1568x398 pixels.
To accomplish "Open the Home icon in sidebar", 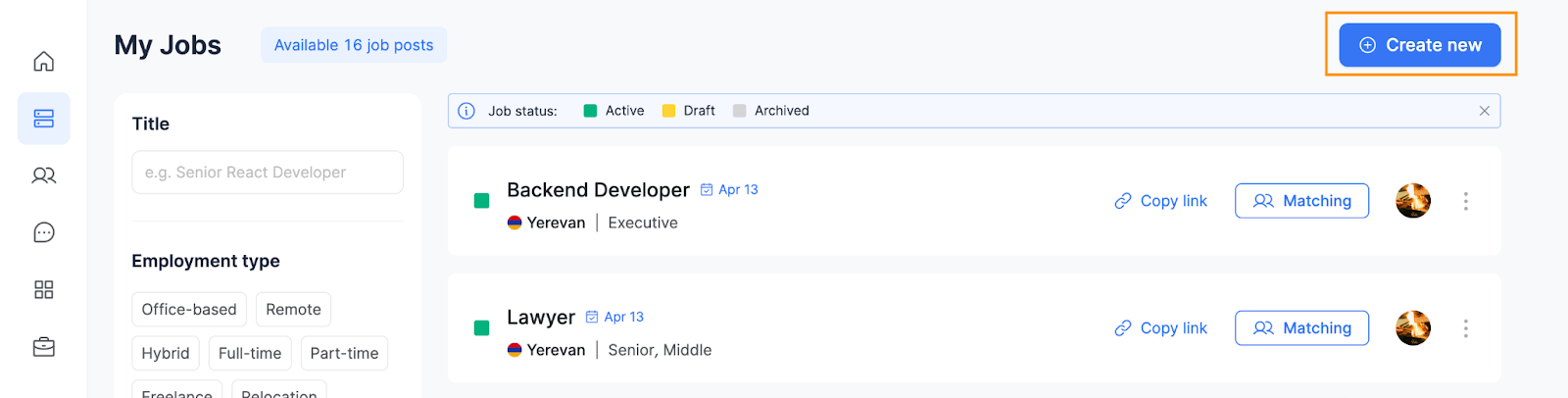I will click(44, 62).
